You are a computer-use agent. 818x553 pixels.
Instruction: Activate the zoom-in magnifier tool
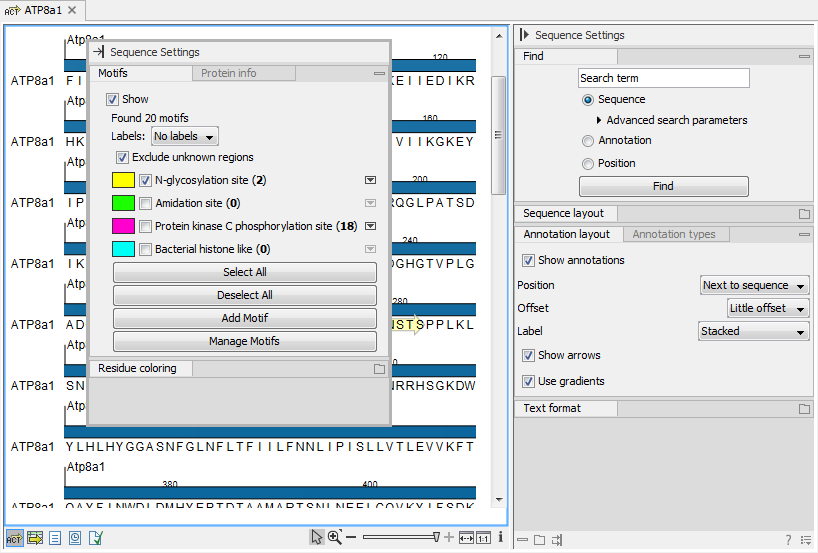point(335,537)
